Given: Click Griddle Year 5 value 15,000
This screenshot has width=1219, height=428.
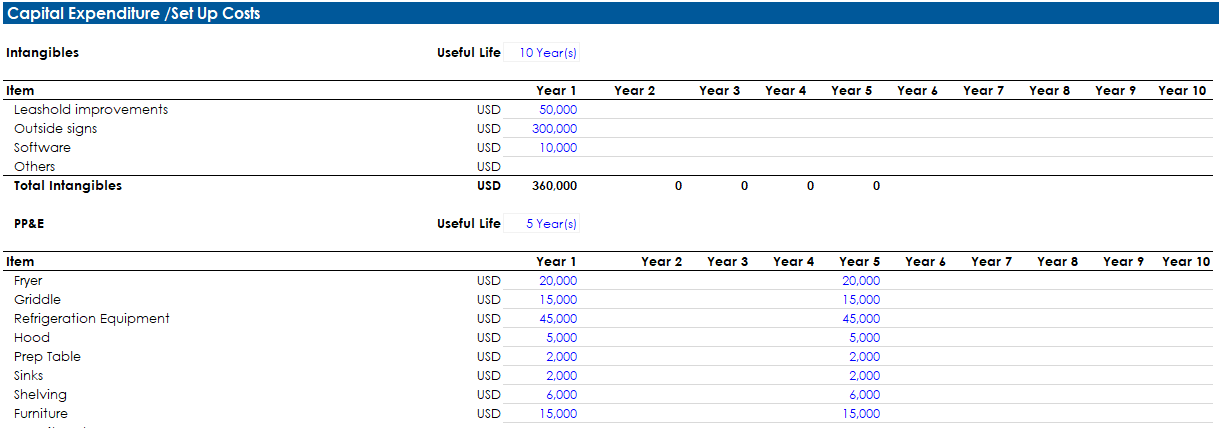Looking at the screenshot, I should pos(861,300).
